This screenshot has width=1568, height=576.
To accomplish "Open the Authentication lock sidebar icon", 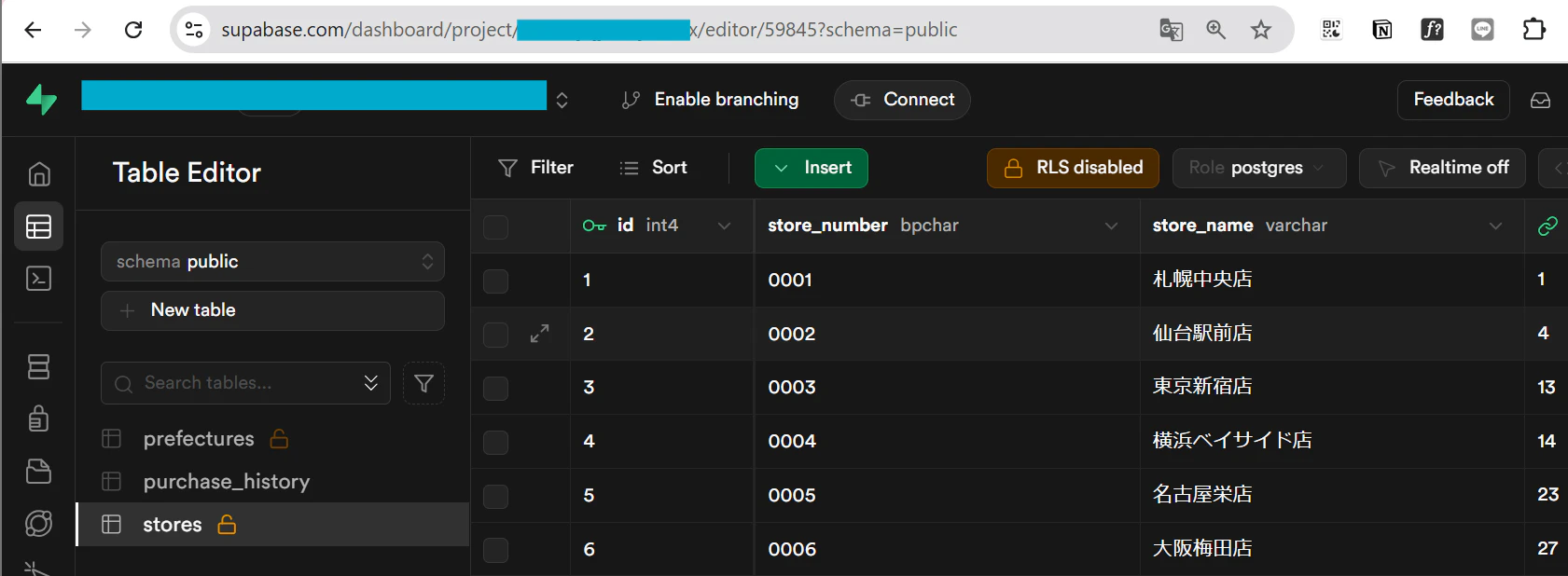I will point(38,418).
